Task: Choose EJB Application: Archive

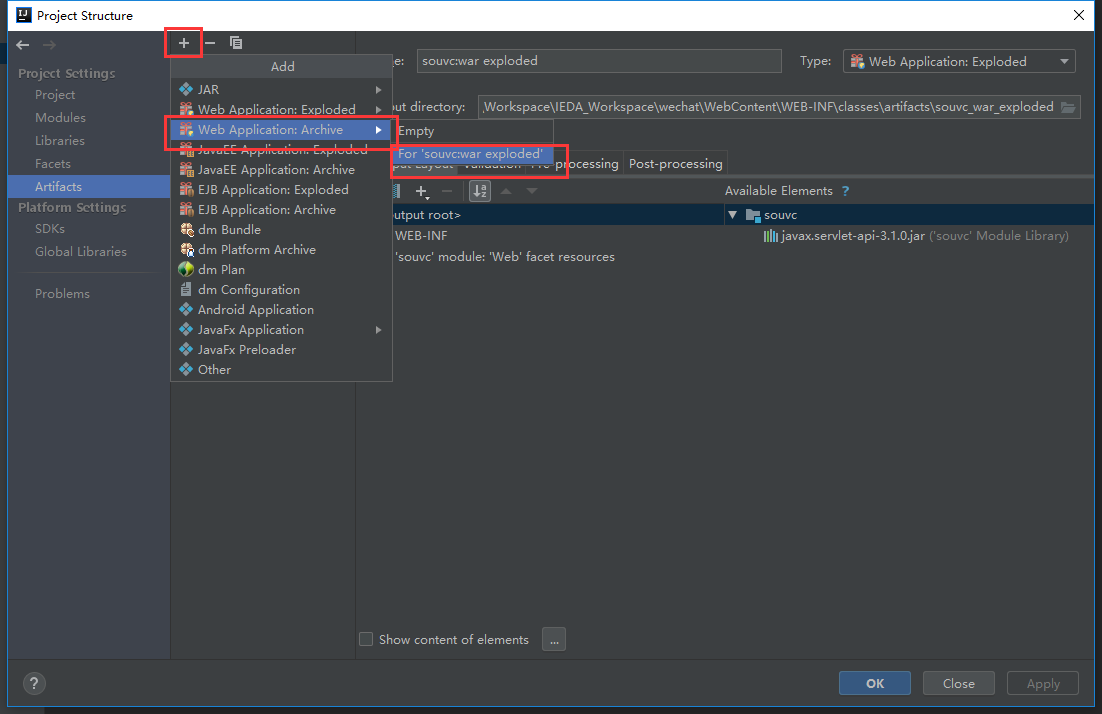Action: (x=281, y=209)
